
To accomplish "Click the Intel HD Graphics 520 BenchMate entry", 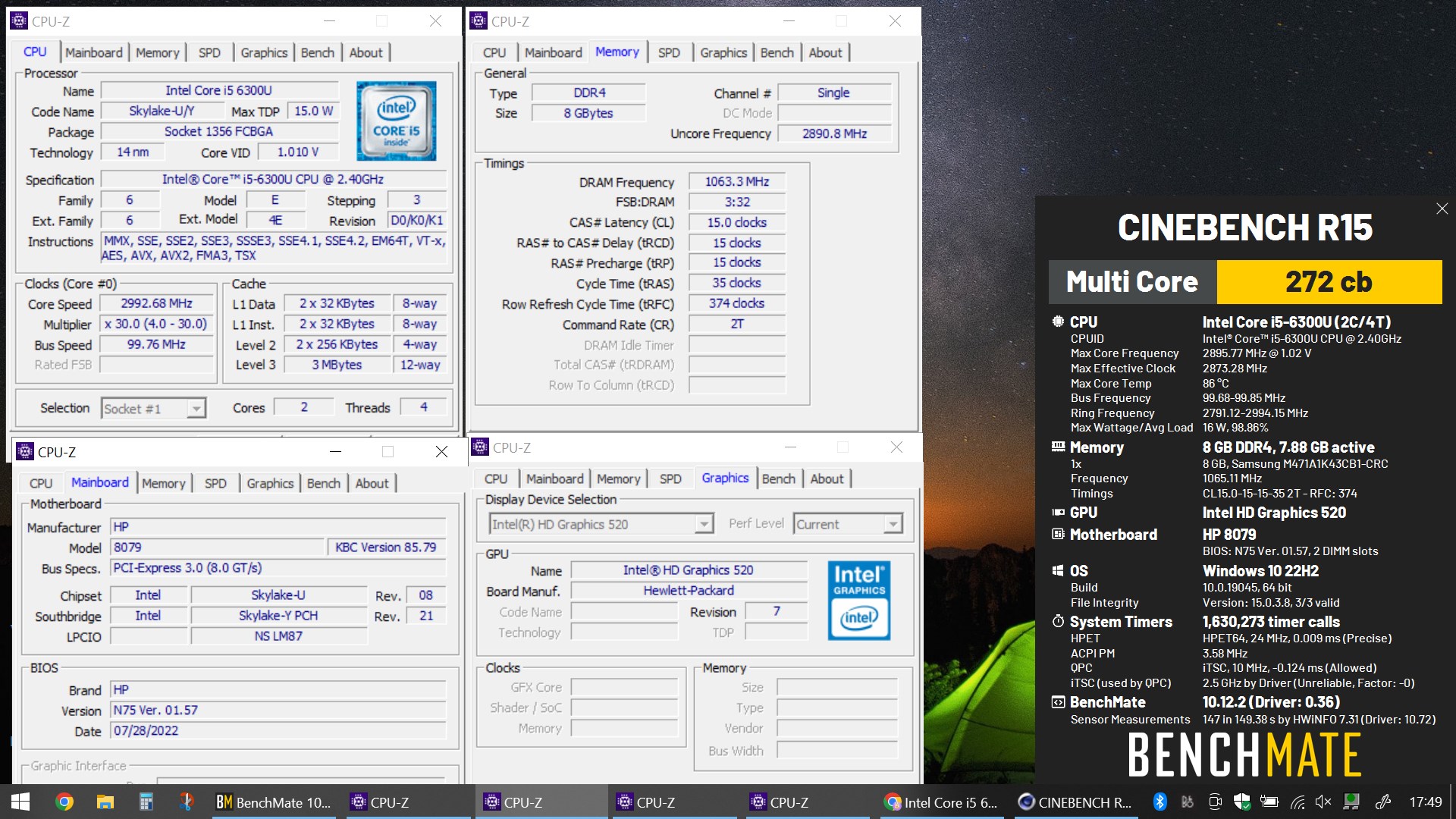I will [x=1274, y=513].
